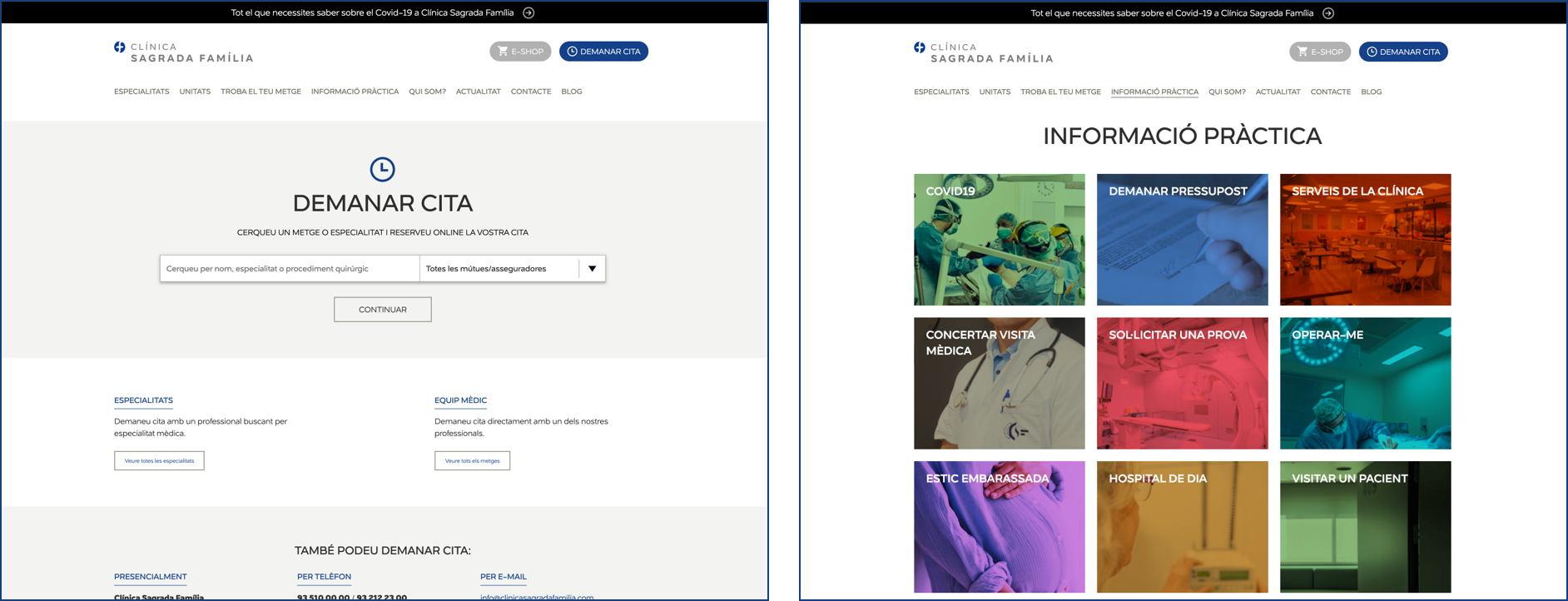Viewport: 1568px width, 601px height.
Task: Open the ESTIC EMBARASSADA tile
Action: click(999, 527)
